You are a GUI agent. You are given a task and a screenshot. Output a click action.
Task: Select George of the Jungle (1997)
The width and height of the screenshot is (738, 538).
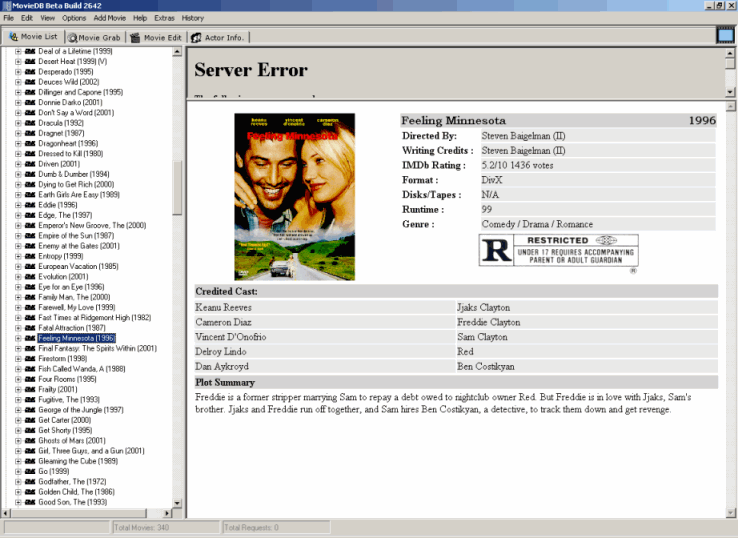80,410
